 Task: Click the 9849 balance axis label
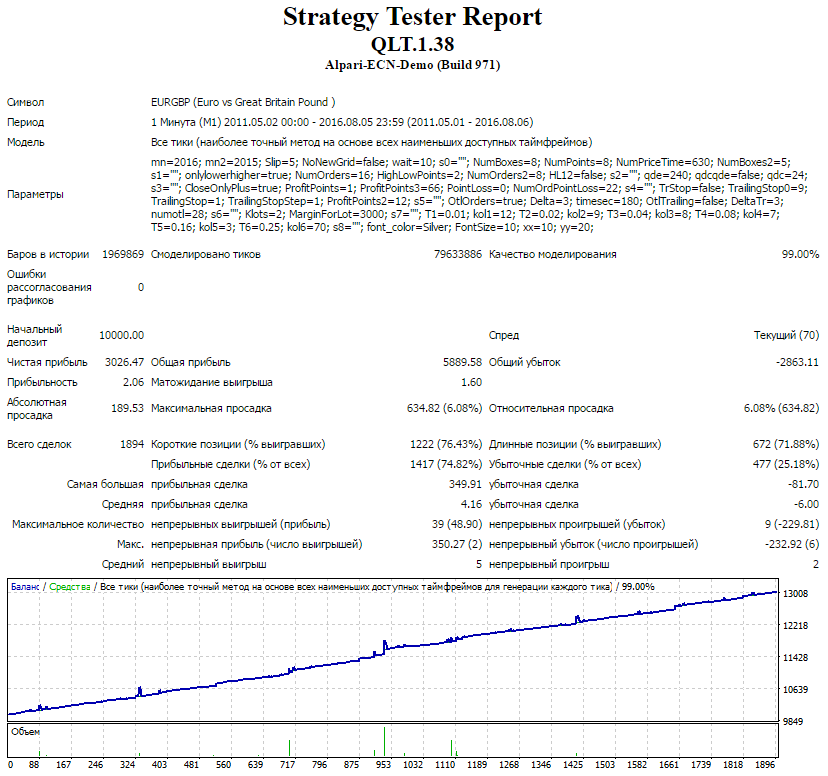click(793, 722)
